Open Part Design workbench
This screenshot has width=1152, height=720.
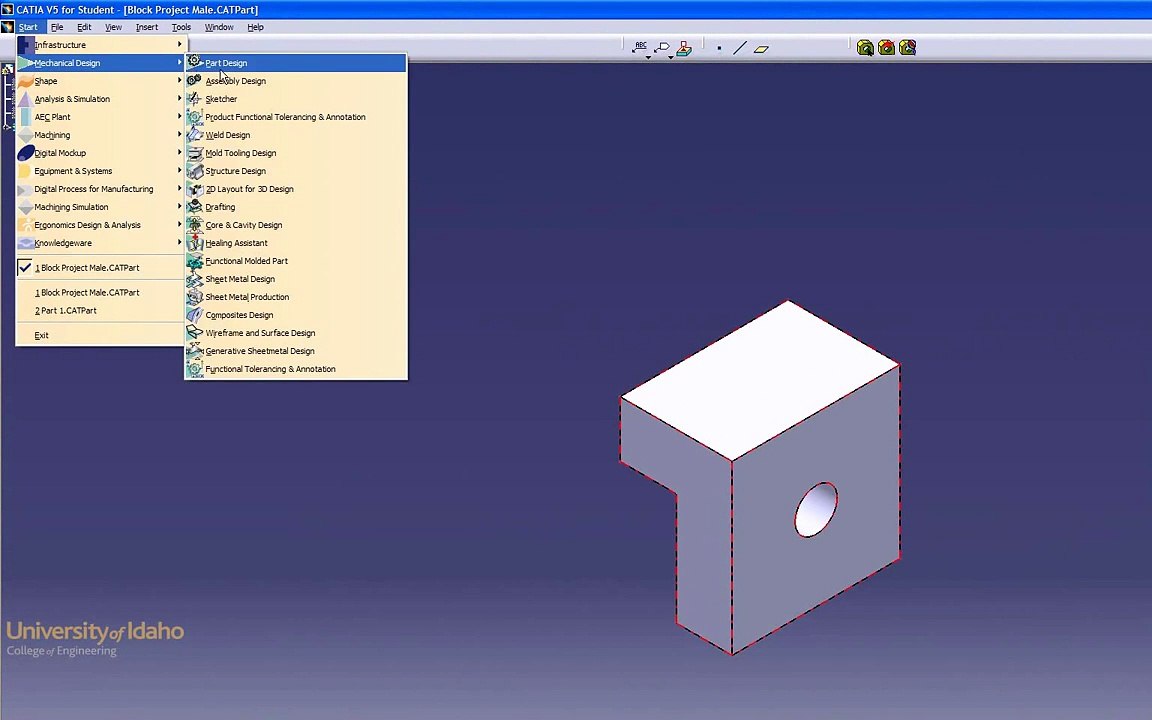click(295, 62)
